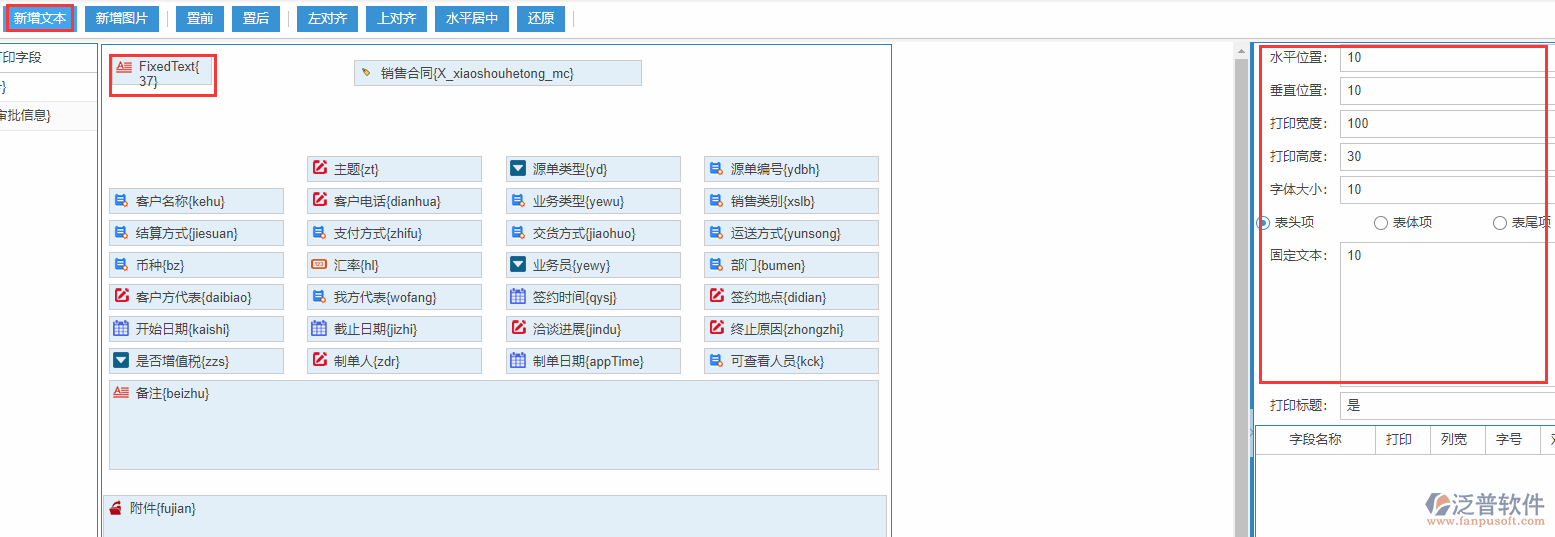Click the 备注{beizhu} text icon
Viewport: 1555px width, 537px height.
(121, 393)
